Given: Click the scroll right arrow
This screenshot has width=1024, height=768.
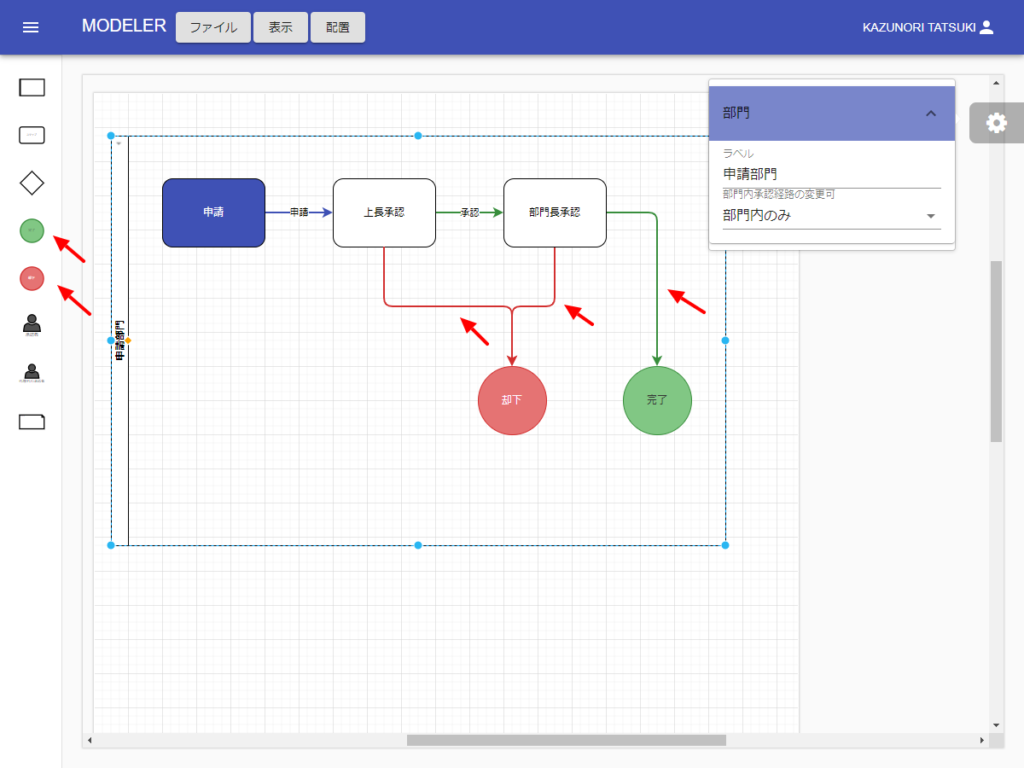Looking at the screenshot, I should coord(982,740).
